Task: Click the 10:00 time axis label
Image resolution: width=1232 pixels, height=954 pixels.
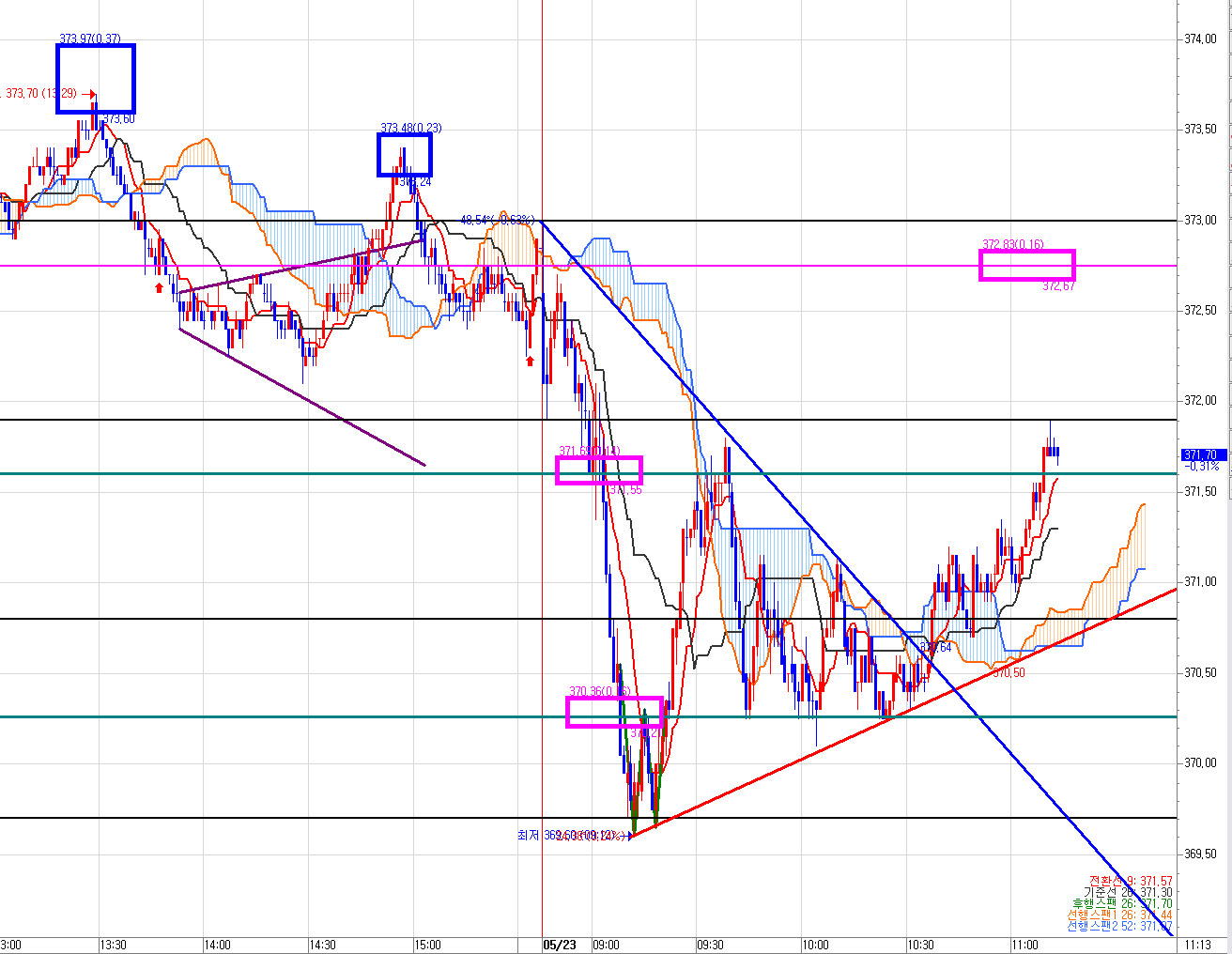Action: [815, 945]
